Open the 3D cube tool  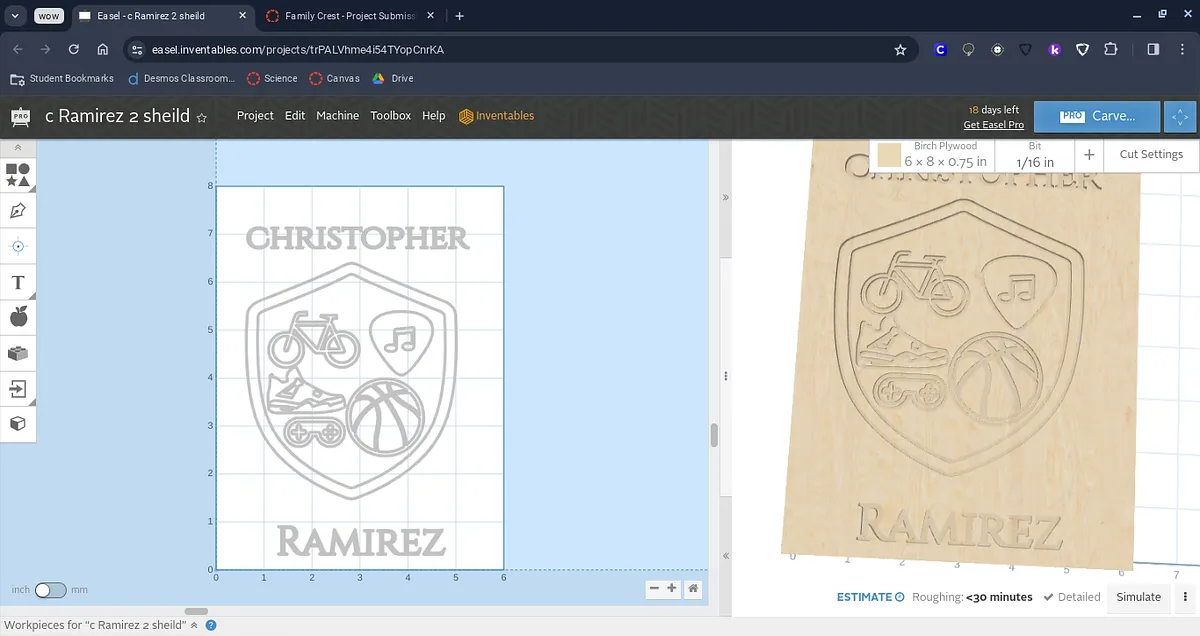pyautogui.click(x=18, y=423)
